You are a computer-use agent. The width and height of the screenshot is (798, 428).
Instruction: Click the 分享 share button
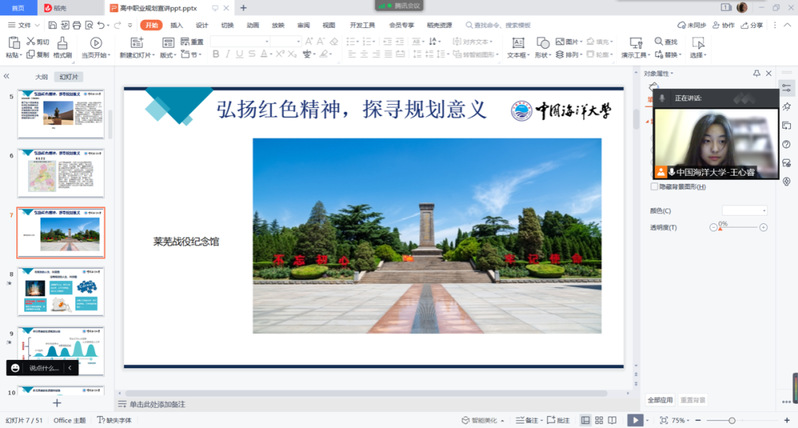click(751, 25)
